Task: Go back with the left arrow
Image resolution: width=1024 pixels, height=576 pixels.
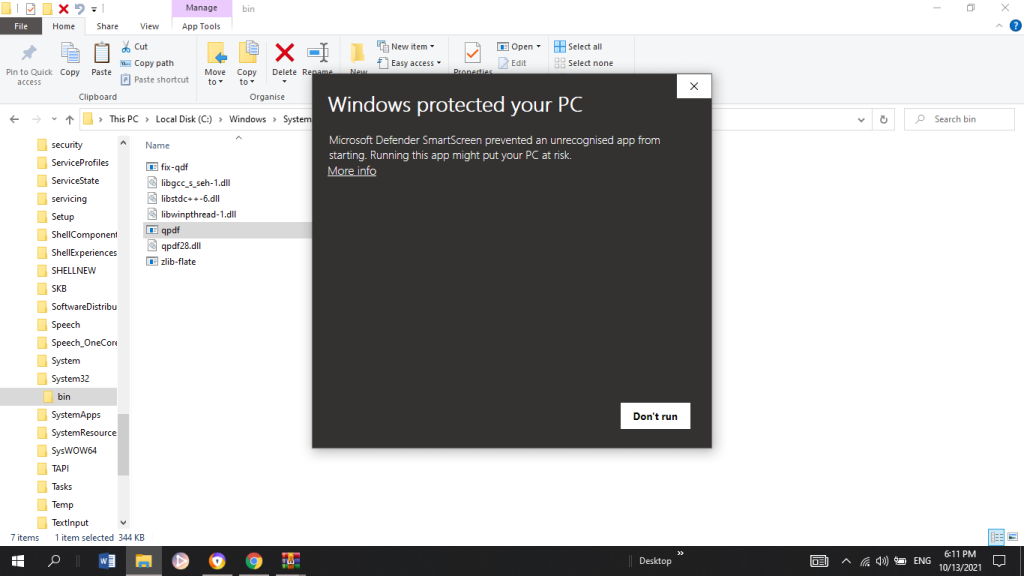Action: pyautogui.click(x=14, y=120)
